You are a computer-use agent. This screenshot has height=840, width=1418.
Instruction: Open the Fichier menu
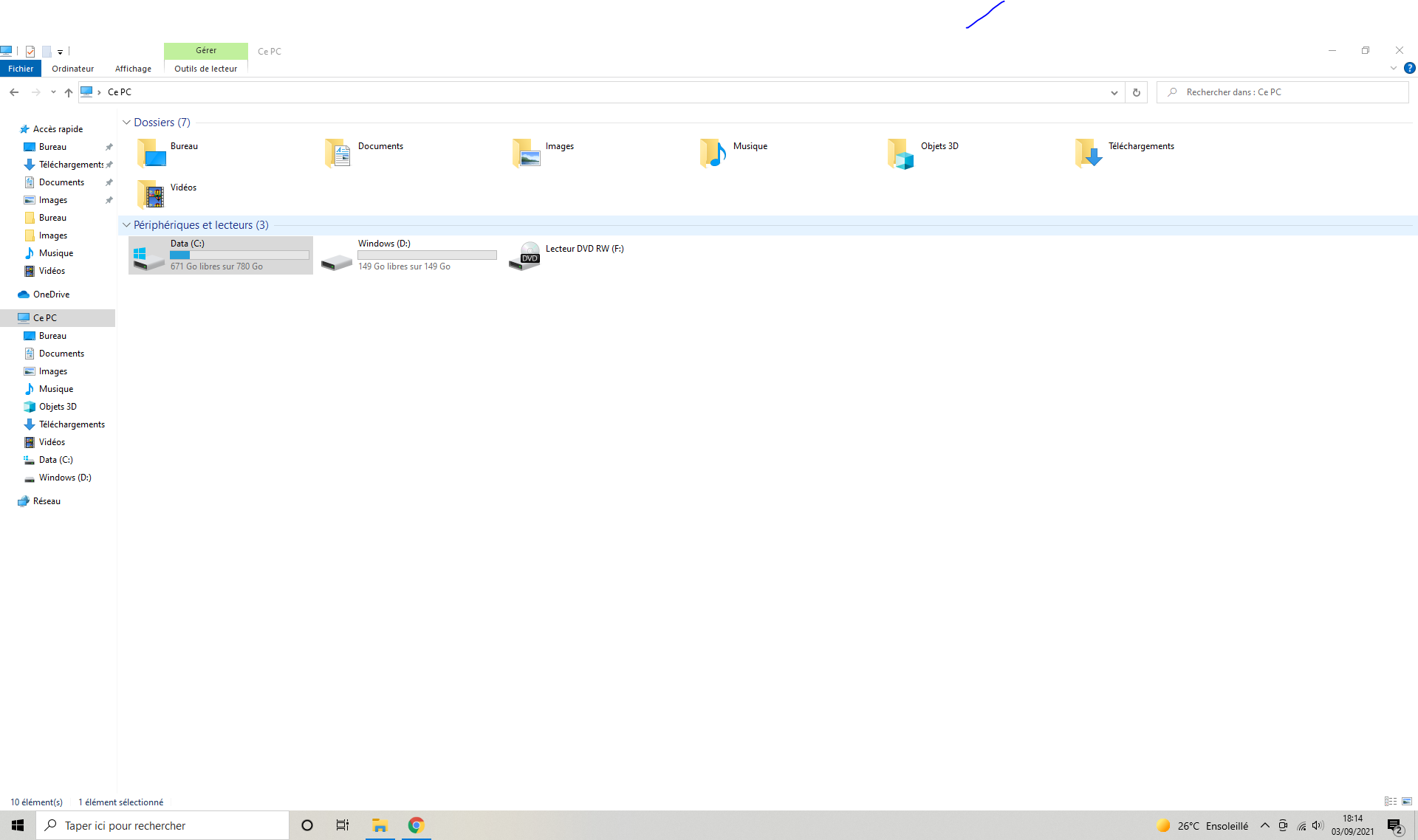pyautogui.click(x=21, y=69)
